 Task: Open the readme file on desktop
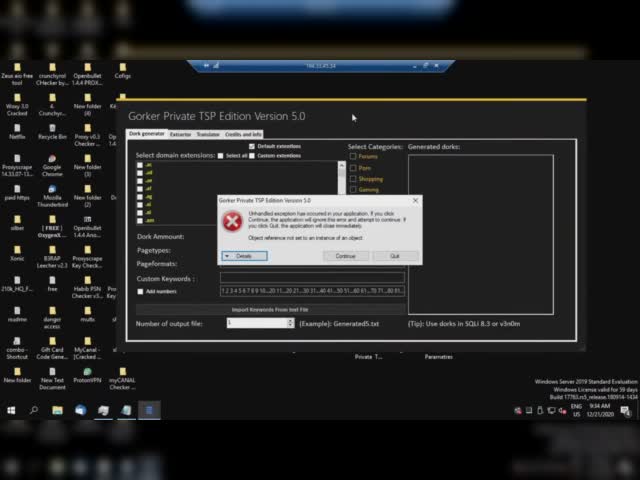(x=17, y=314)
